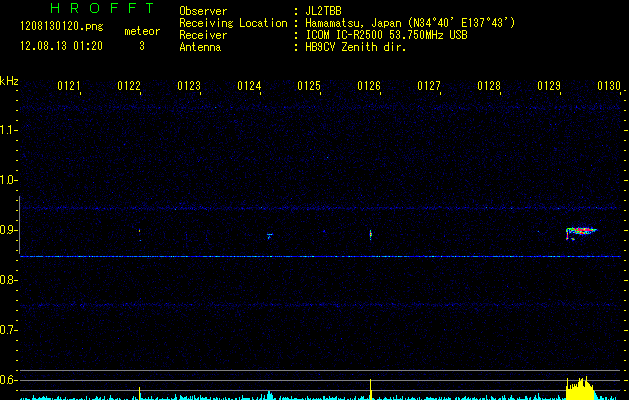The image size is (629, 400).
Task: Select the observer callsign JL2TBB
Action: 326,11
